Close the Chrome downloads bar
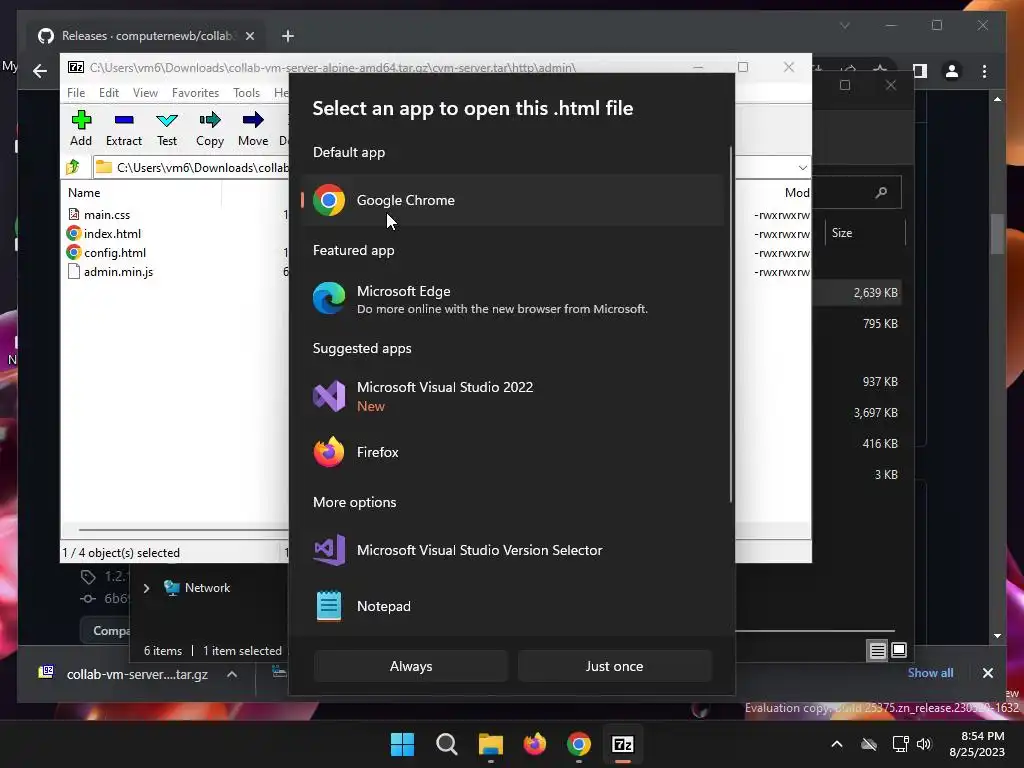 (x=987, y=673)
